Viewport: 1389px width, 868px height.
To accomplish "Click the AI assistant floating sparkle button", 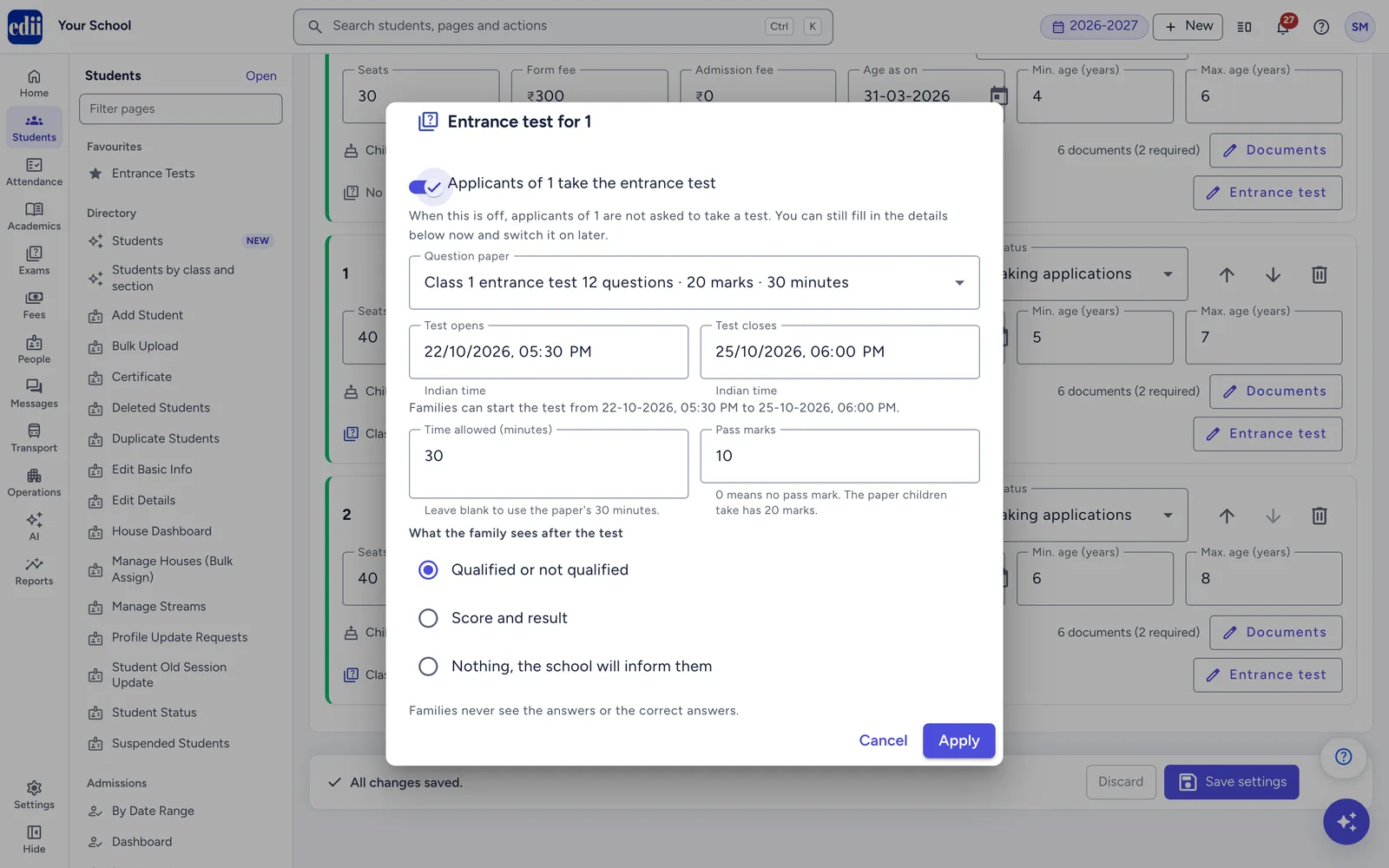I will click(1346, 821).
